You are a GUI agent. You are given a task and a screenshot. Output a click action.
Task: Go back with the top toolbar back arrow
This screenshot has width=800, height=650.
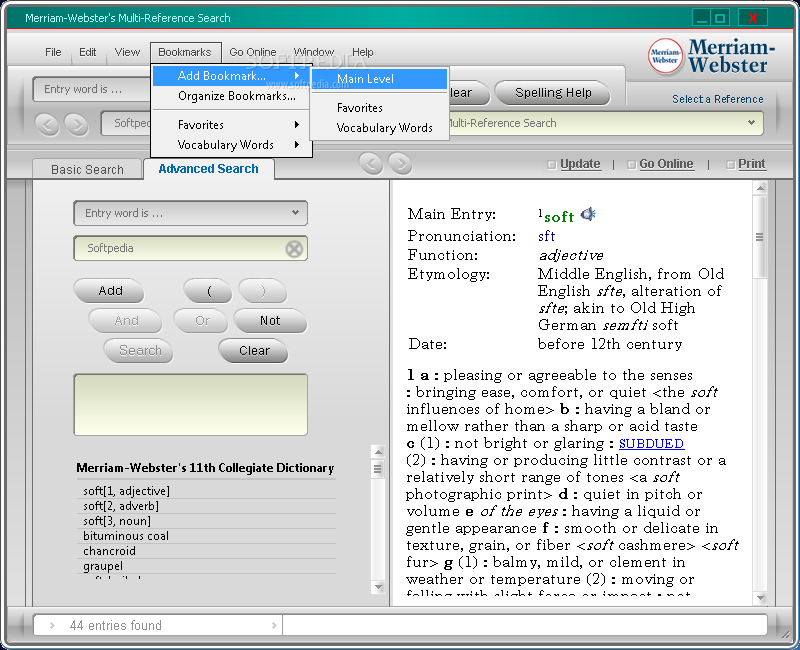pyautogui.click(x=47, y=124)
